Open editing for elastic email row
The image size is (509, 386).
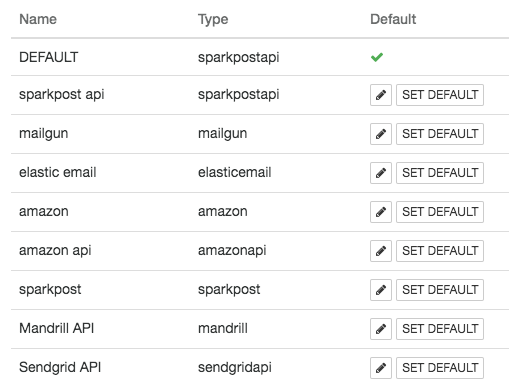pos(381,173)
